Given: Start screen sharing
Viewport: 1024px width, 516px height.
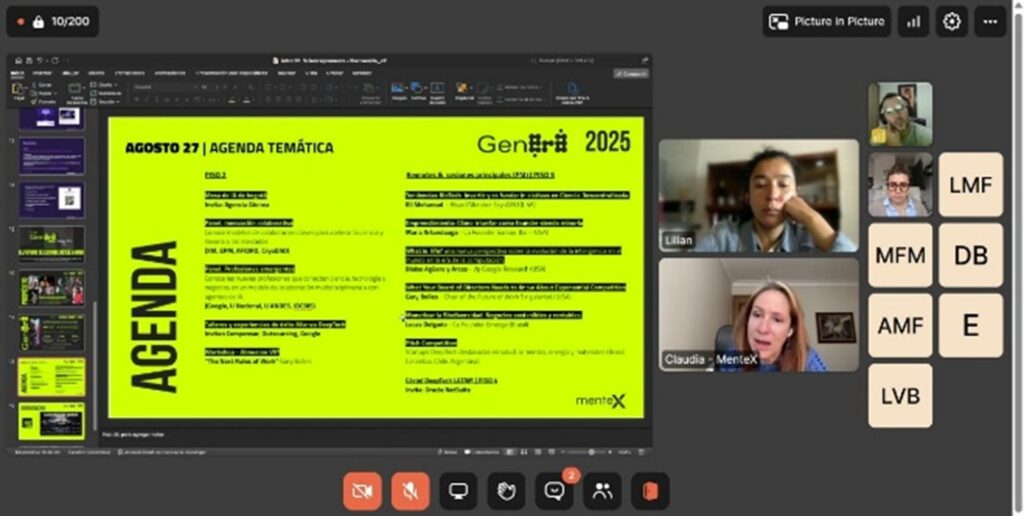Looking at the screenshot, I should 458,491.
